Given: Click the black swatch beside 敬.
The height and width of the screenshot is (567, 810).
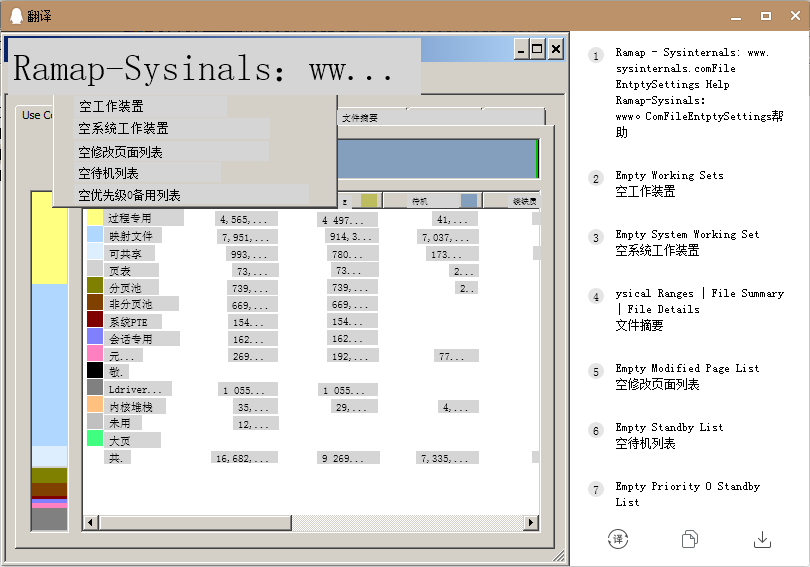Looking at the screenshot, I should (x=95, y=371).
